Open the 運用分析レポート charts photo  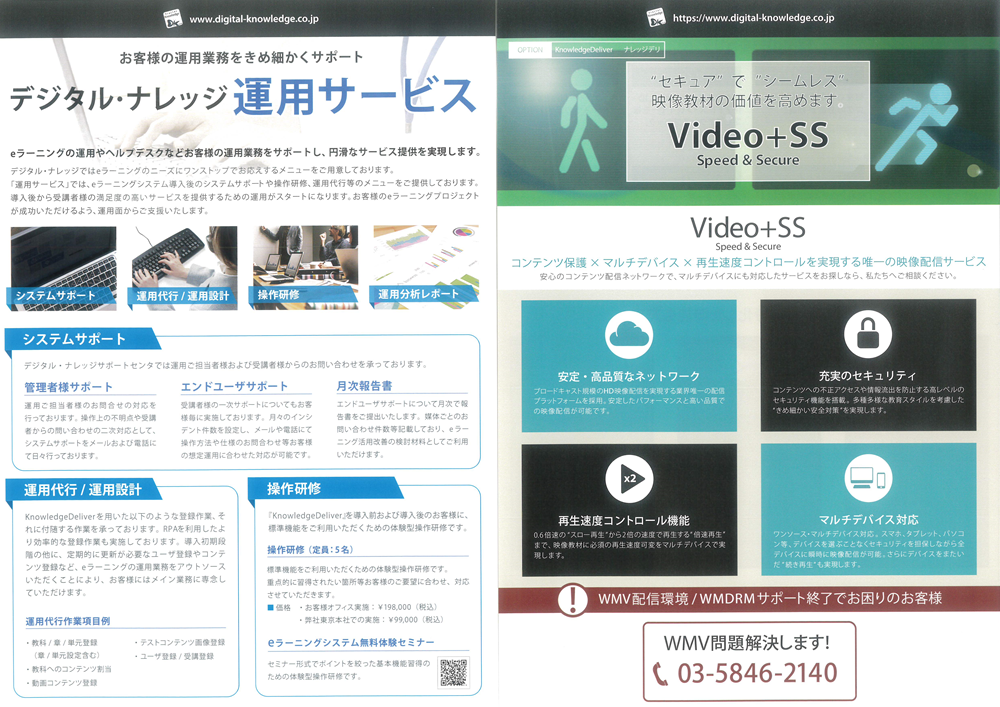(425, 267)
